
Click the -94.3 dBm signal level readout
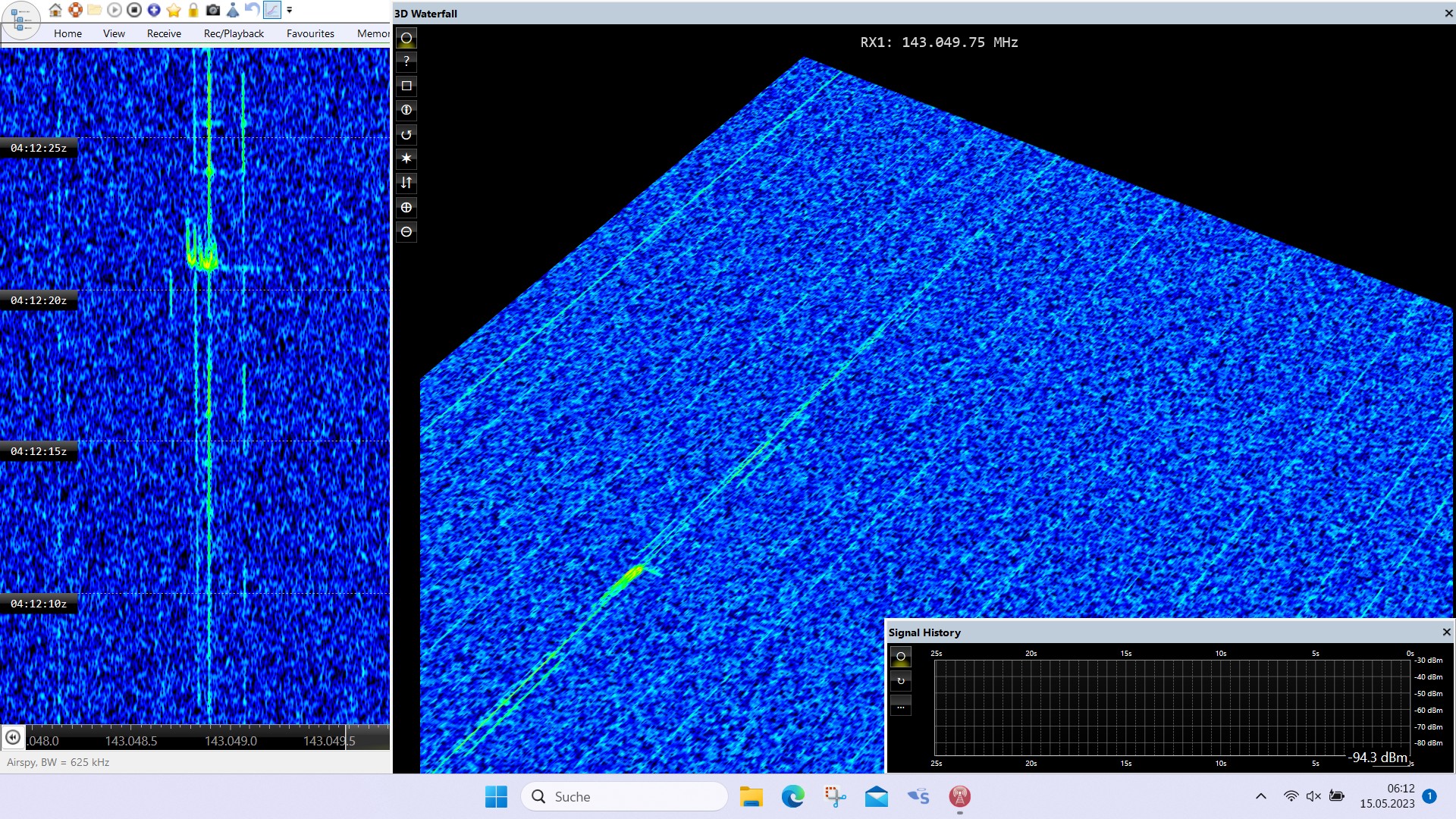point(1378,758)
